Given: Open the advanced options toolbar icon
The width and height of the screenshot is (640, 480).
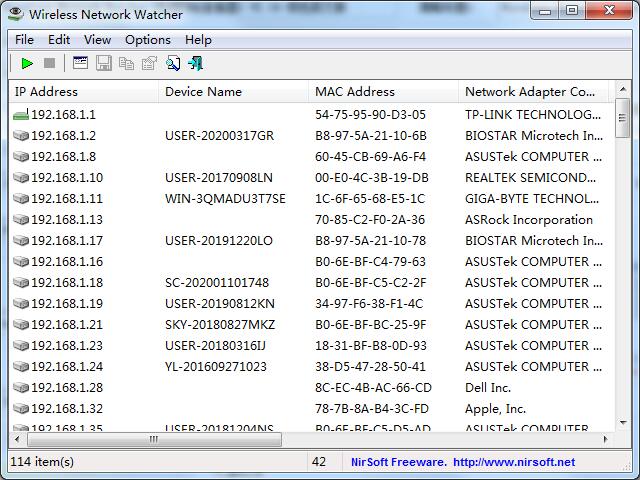Looking at the screenshot, I should [80, 63].
